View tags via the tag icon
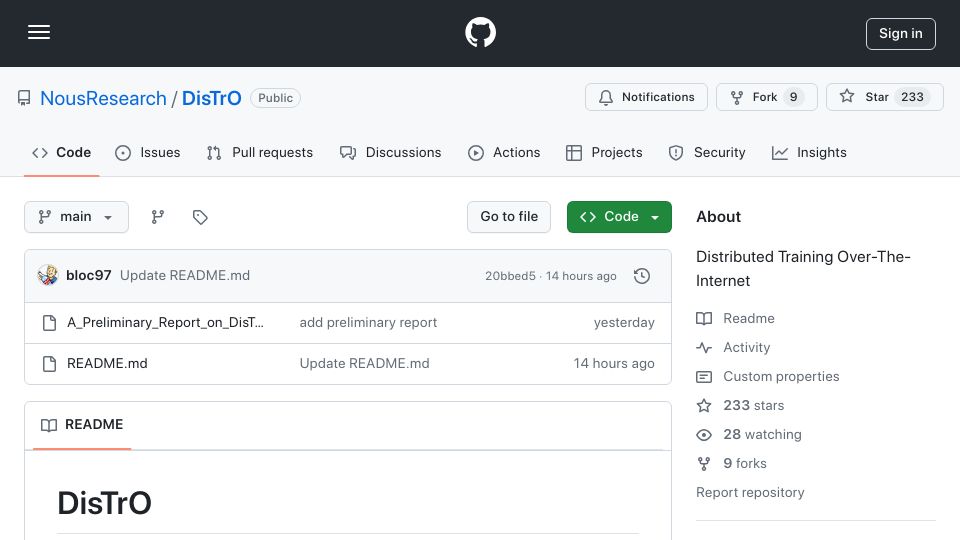The height and width of the screenshot is (540, 960). click(200, 217)
